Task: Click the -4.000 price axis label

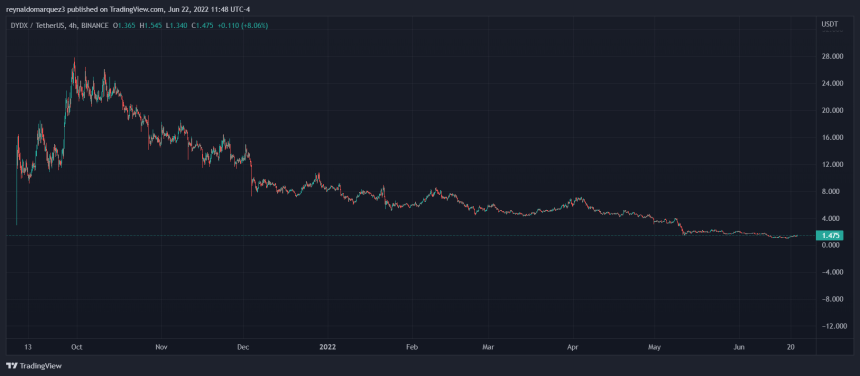Action: pos(832,272)
